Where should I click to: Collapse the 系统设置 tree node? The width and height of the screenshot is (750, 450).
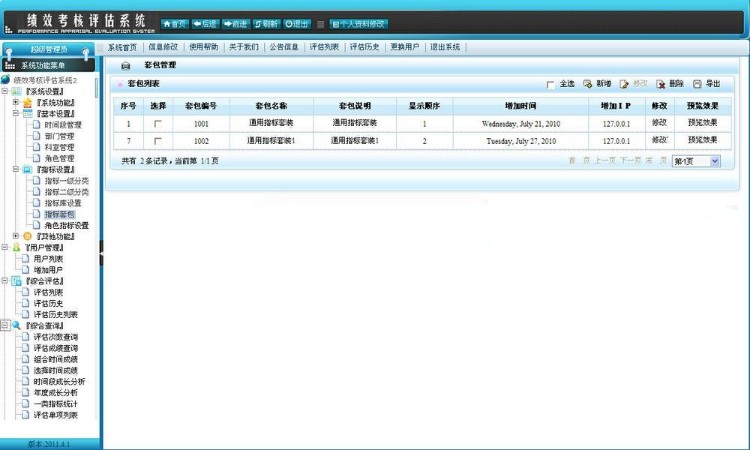click(x=5, y=91)
